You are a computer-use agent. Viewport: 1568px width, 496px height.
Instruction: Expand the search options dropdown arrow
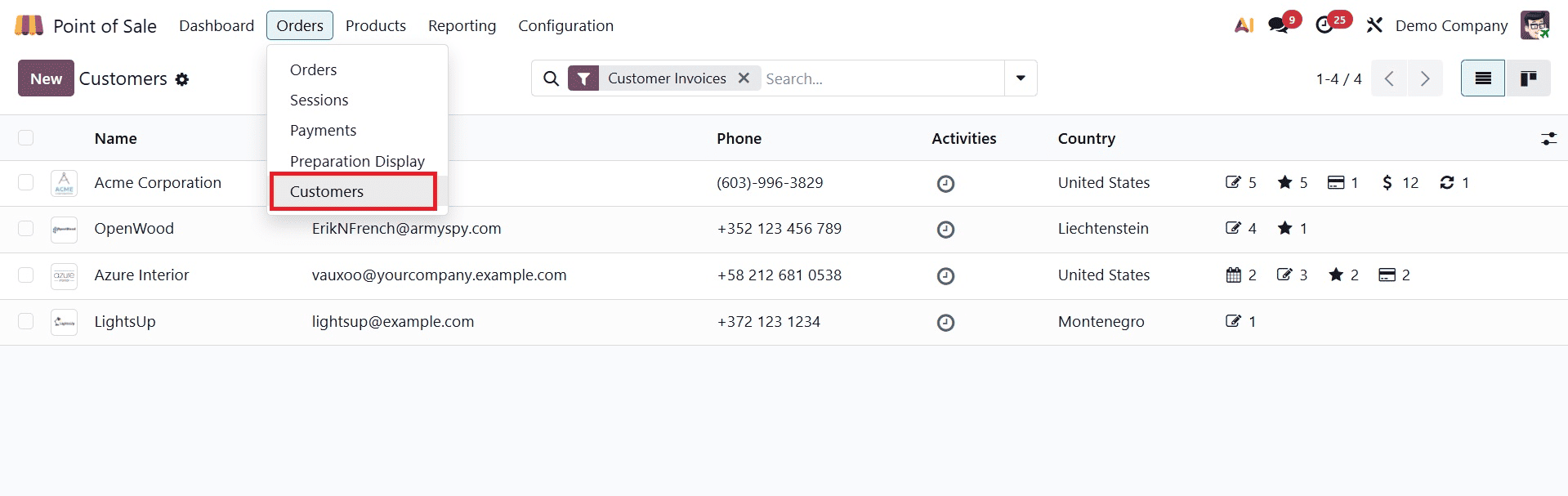1021,78
